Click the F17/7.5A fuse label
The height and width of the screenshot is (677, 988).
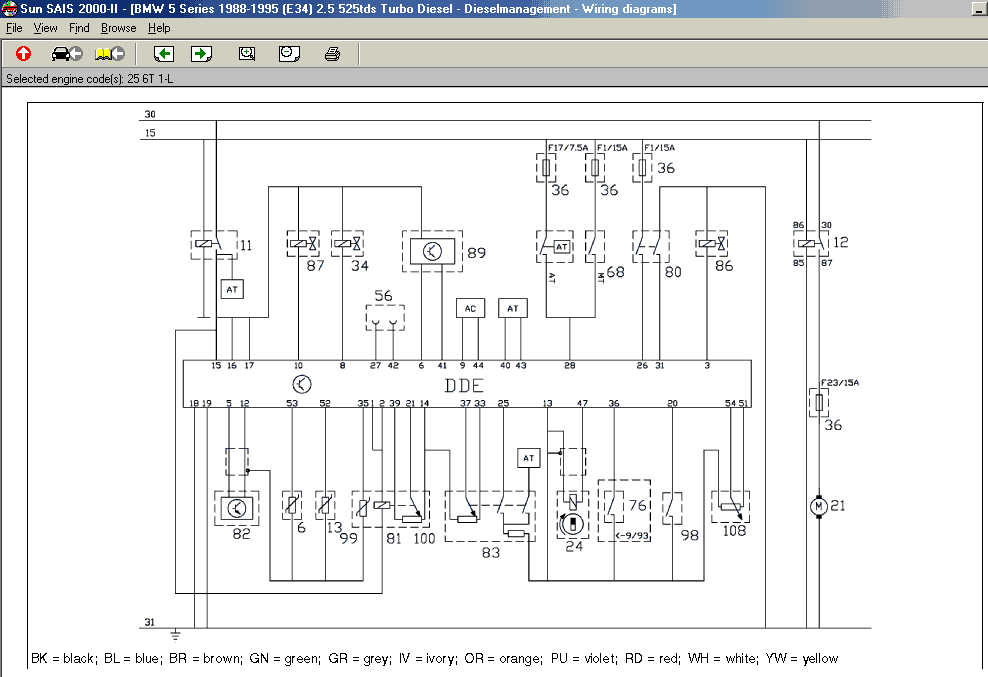[568, 148]
